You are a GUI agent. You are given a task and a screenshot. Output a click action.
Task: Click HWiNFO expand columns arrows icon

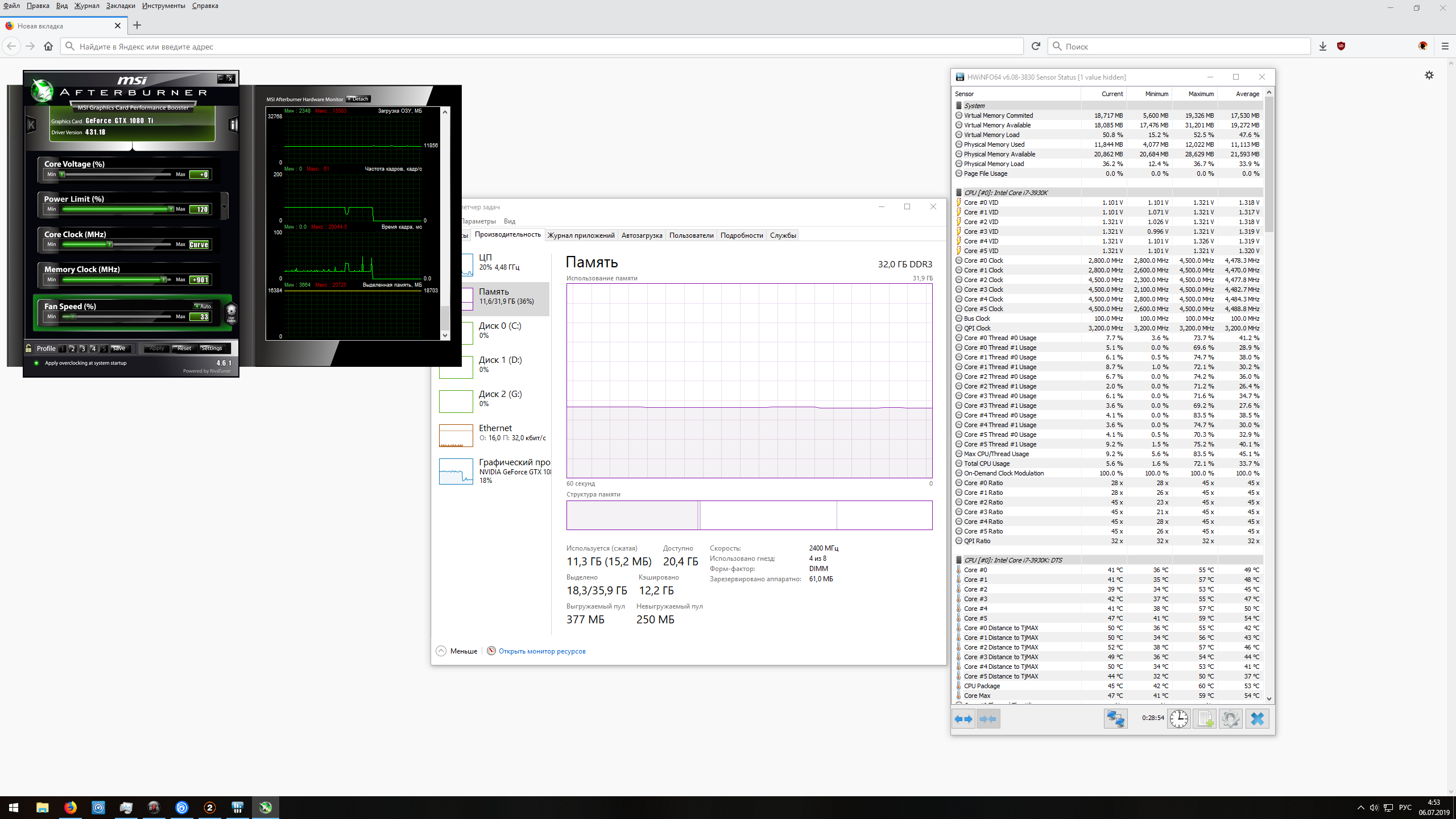point(963,719)
